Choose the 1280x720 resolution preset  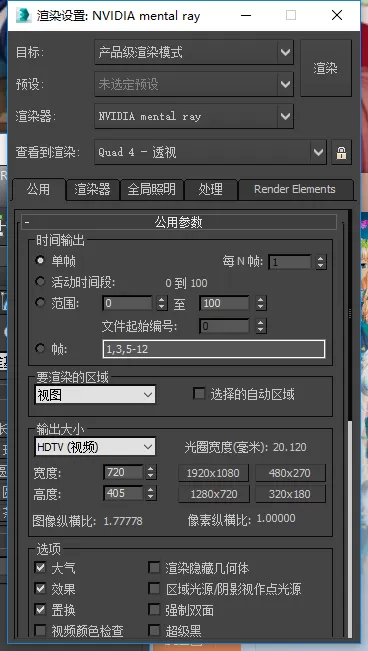[x=213, y=494]
